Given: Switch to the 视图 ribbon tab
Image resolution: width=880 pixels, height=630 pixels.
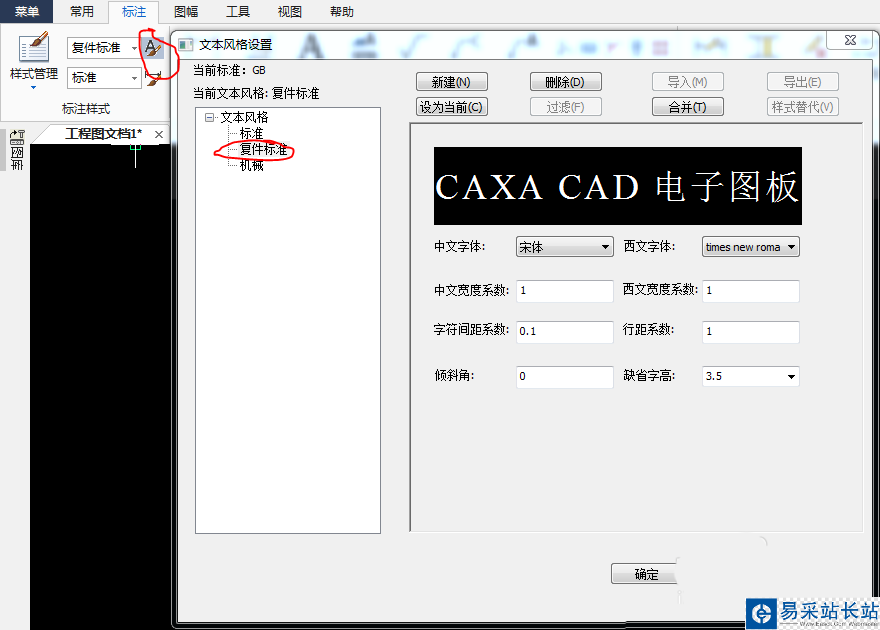Looking at the screenshot, I should pos(290,11).
